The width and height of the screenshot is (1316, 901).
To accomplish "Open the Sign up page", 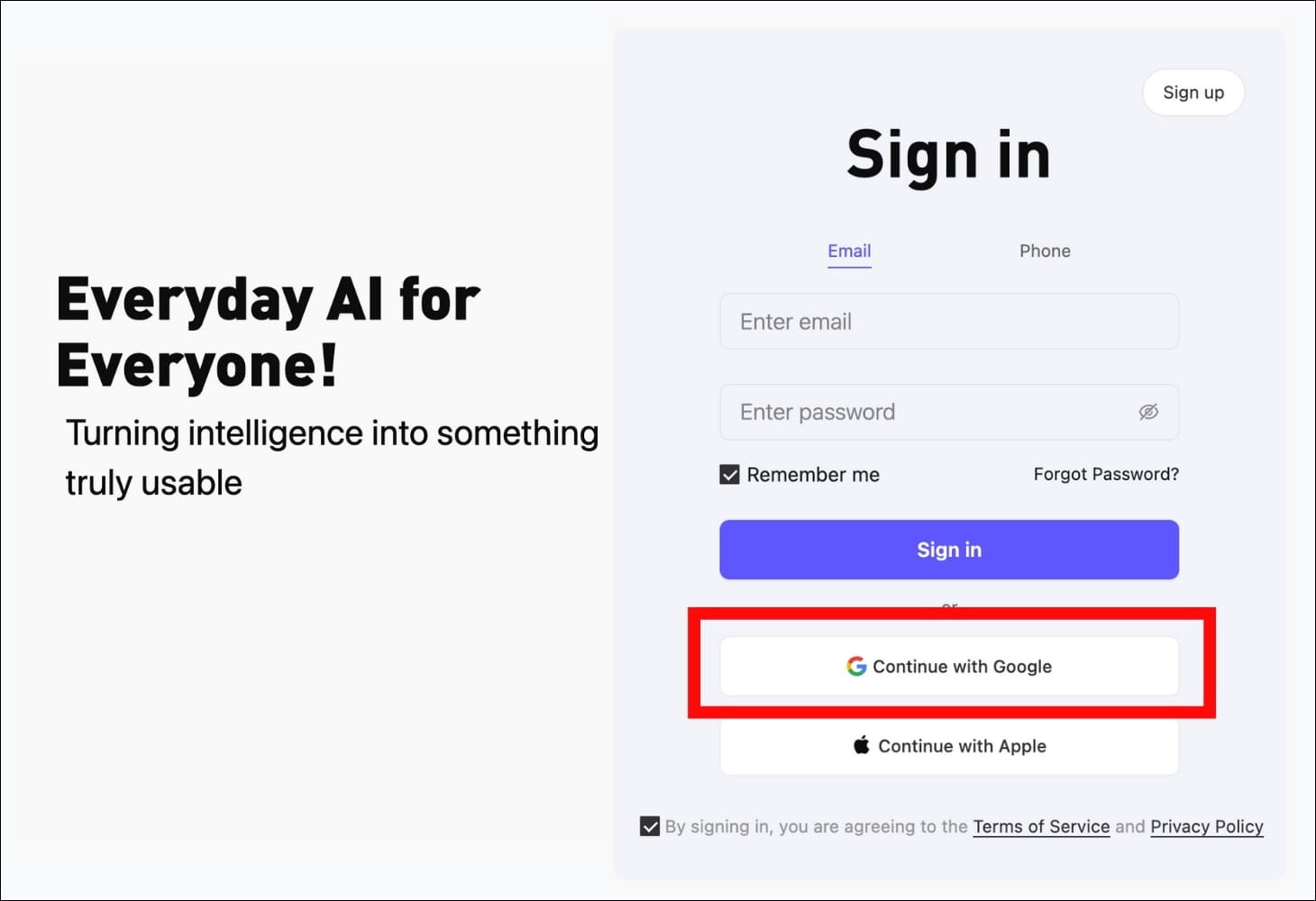I will [1193, 92].
